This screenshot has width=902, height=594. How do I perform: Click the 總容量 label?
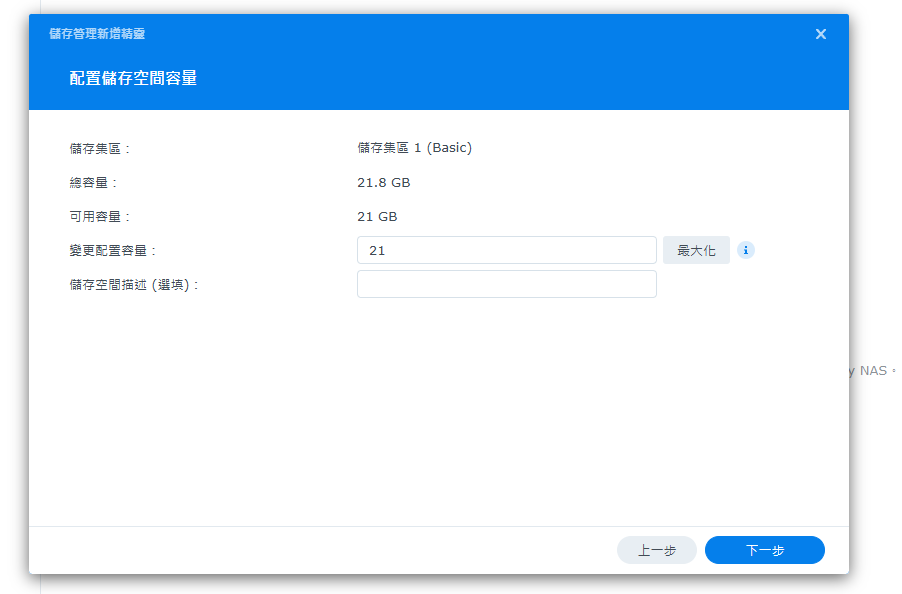pyautogui.click(x=93, y=183)
